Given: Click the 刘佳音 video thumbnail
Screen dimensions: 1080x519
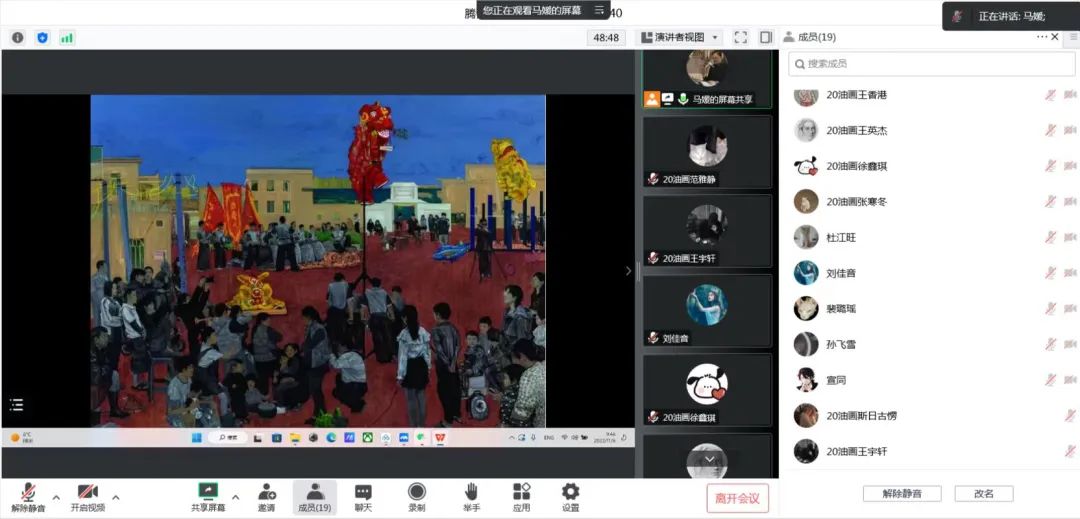Looking at the screenshot, I should point(707,310).
